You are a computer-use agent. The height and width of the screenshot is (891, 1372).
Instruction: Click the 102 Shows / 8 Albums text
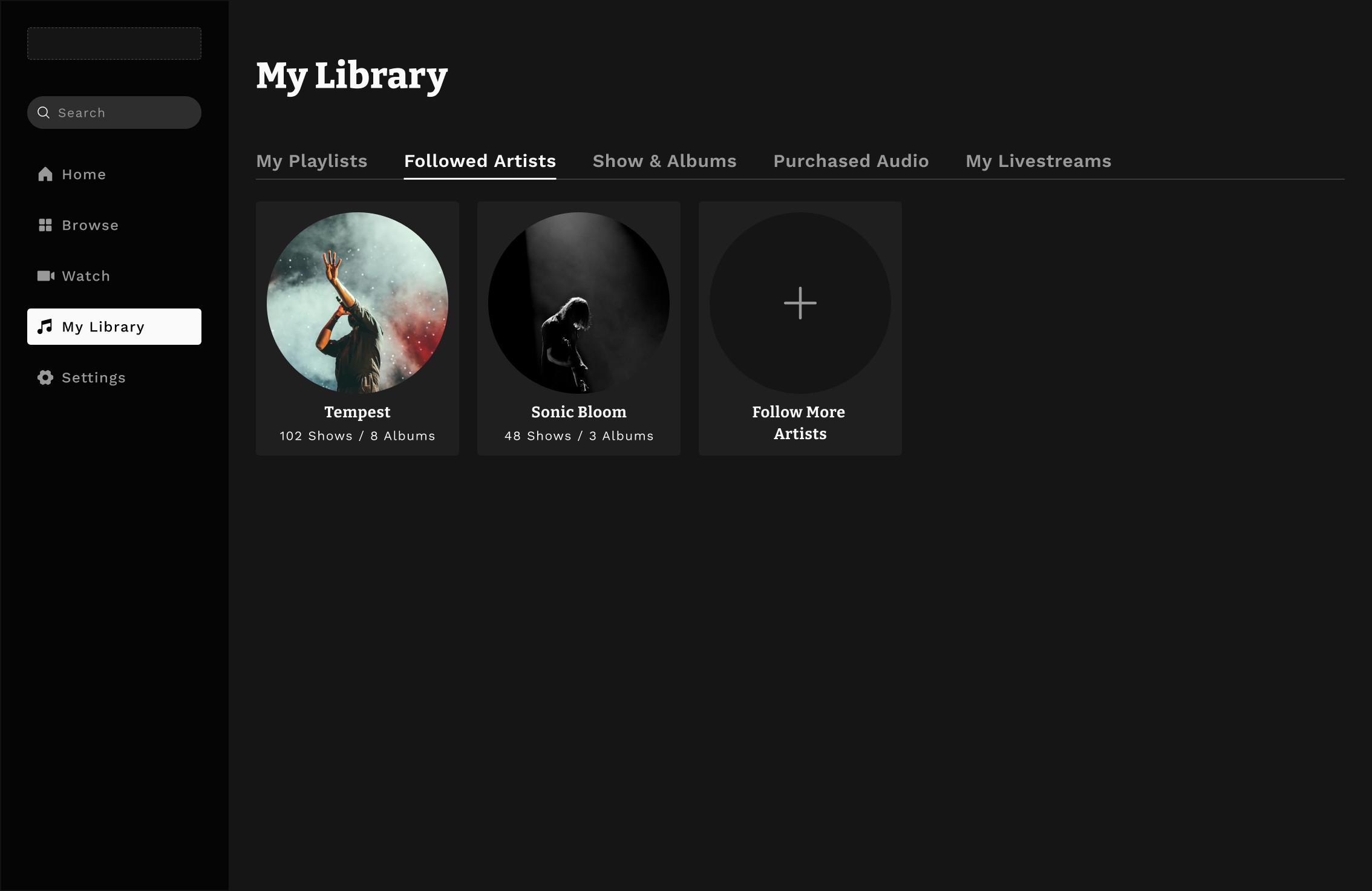click(358, 436)
